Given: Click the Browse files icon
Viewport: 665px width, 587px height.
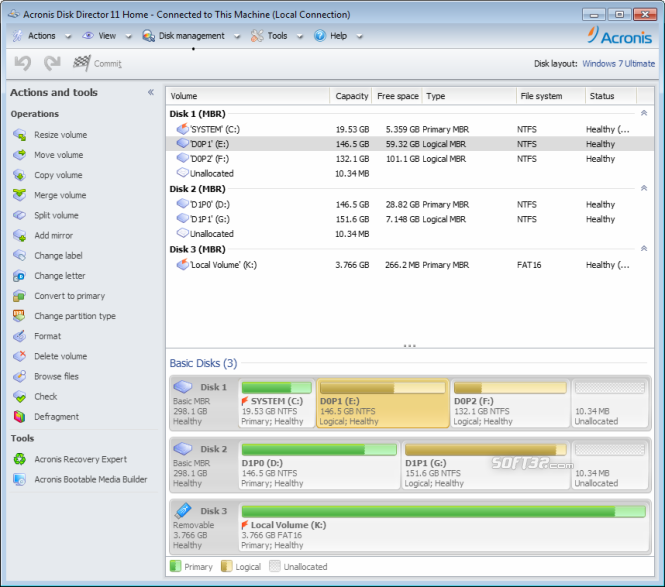Looking at the screenshot, I should pos(20,377).
